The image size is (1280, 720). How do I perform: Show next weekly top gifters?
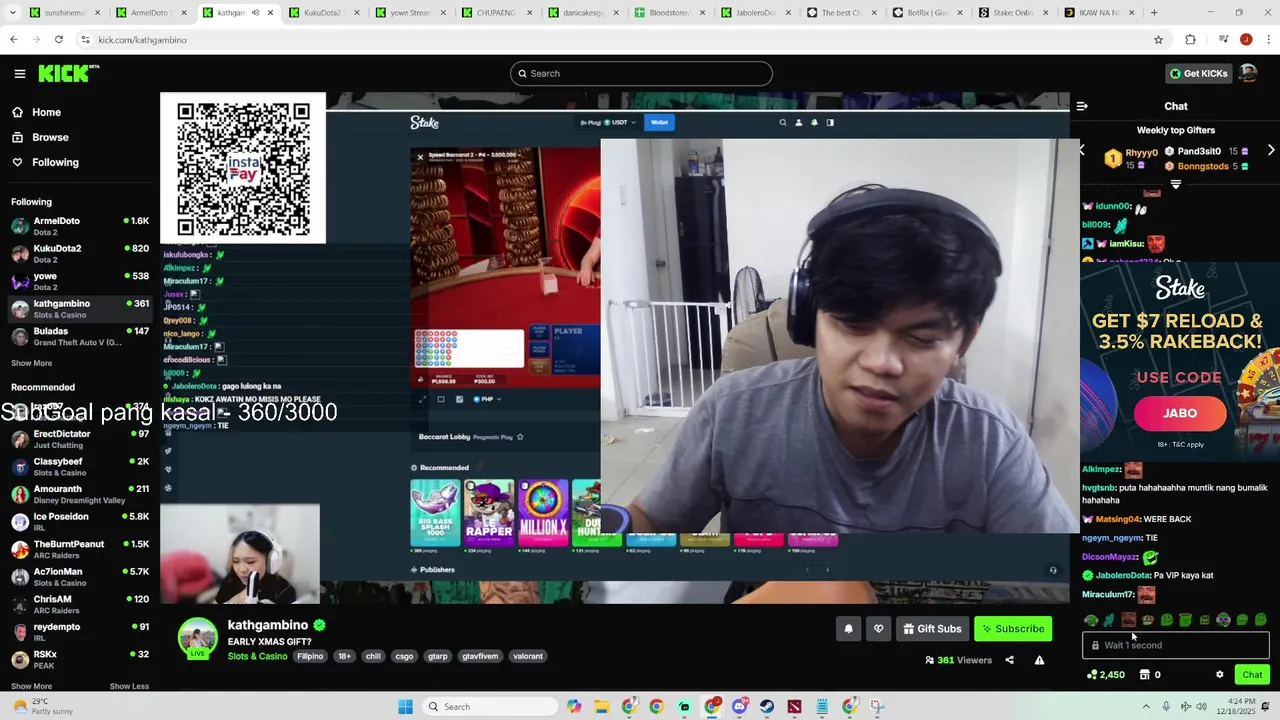tap(1271, 150)
